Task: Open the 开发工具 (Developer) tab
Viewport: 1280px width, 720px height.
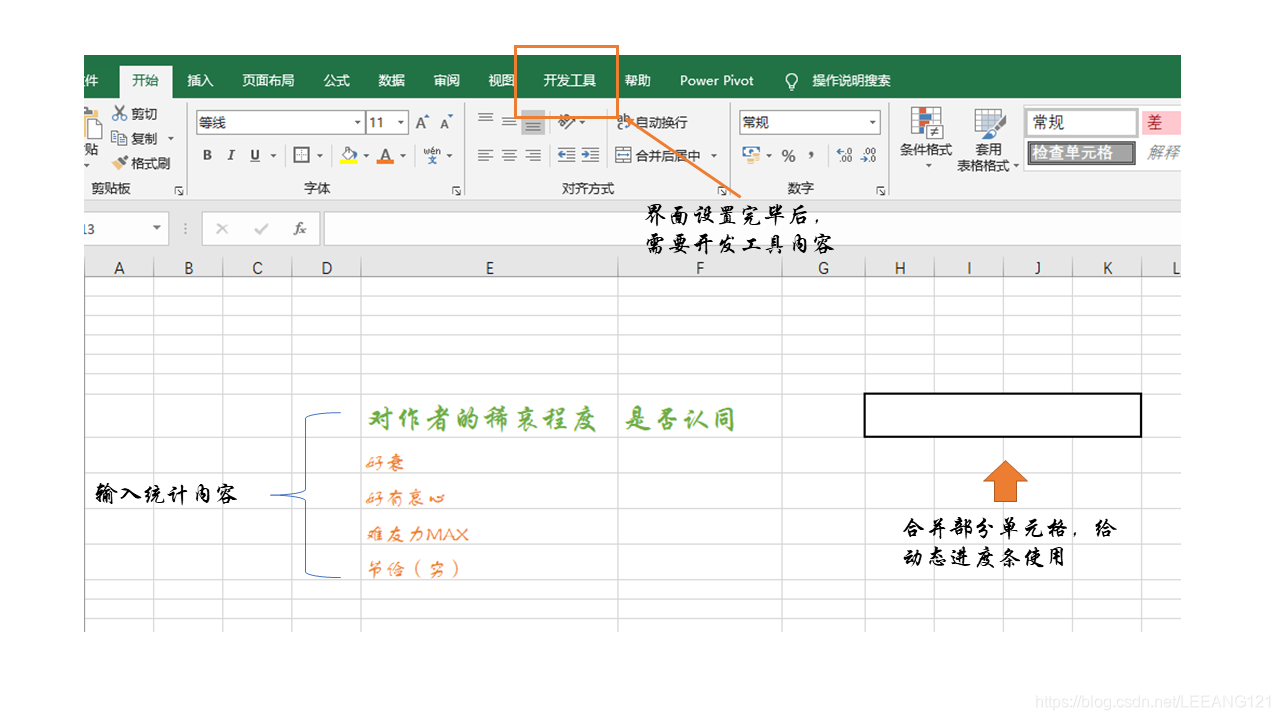Action: click(570, 81)
